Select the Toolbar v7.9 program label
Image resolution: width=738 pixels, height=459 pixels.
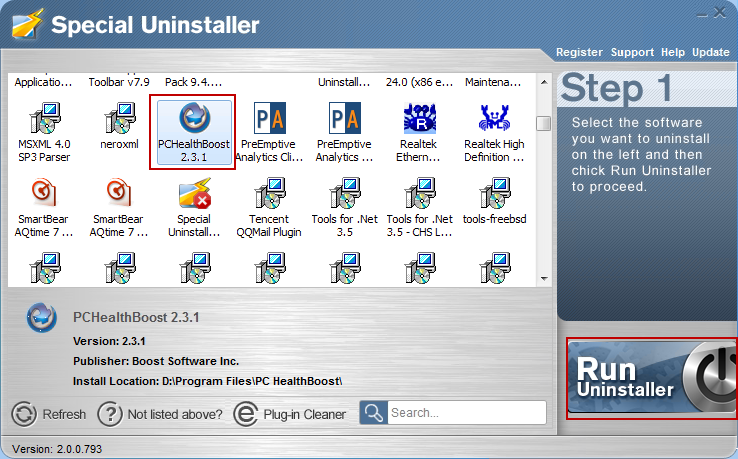[x=119, y=82]
